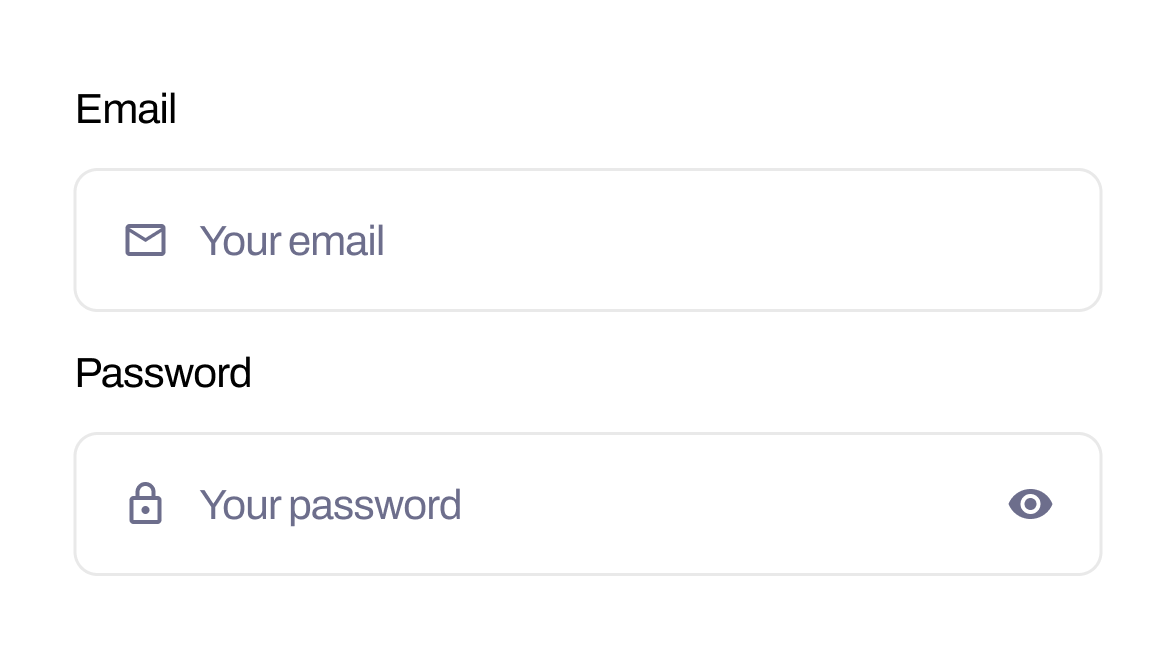
Task: Click the envelope icon in the email field
Action: tap(146, 240)
